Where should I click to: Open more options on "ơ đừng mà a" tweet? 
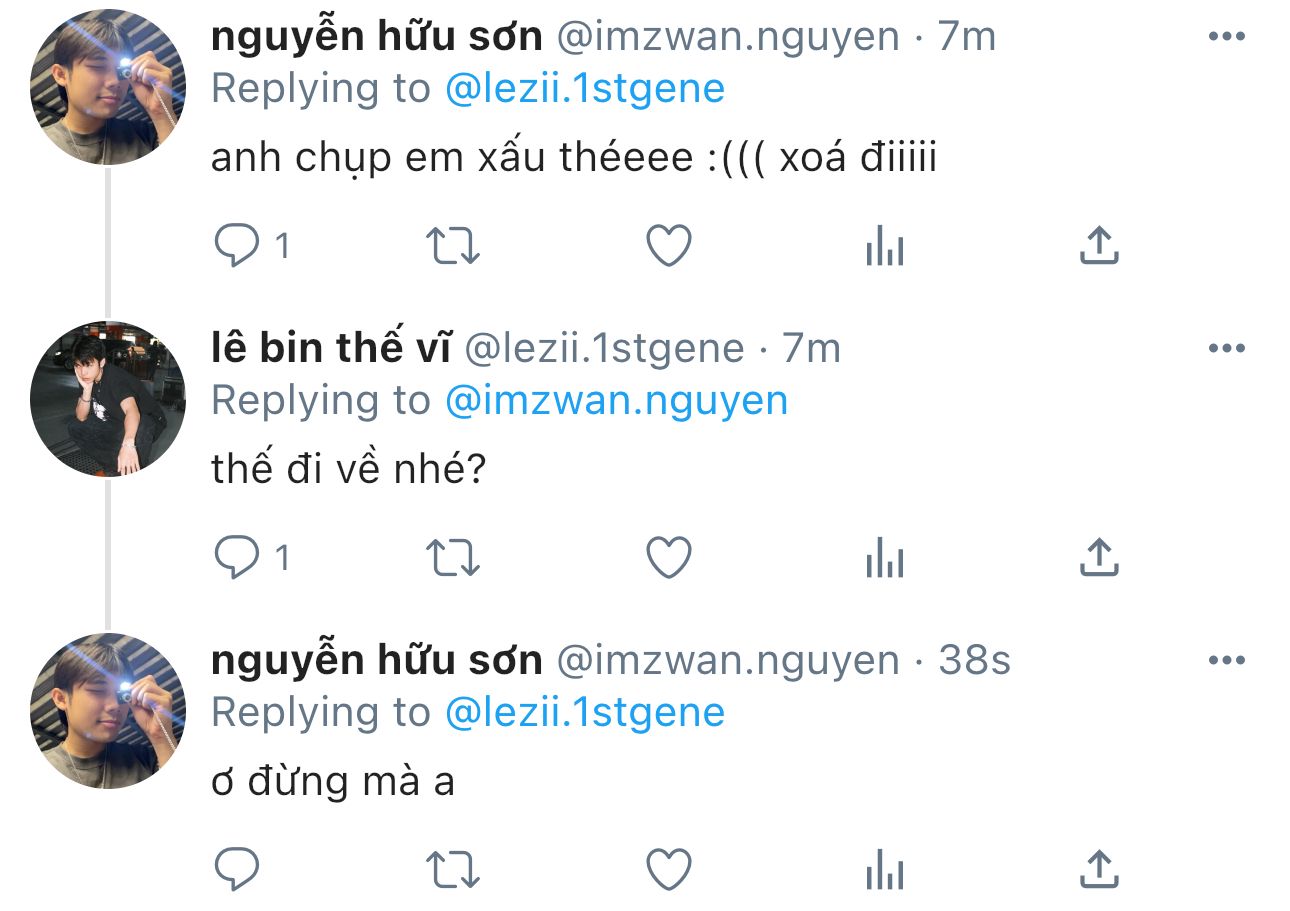click(x=1226, y=661)
